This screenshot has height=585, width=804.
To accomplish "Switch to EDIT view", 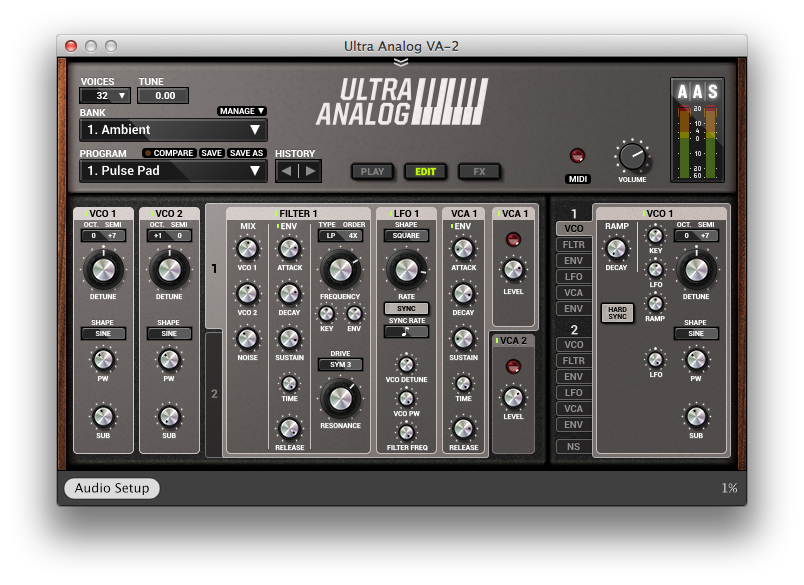I will (x=426, y=172).
